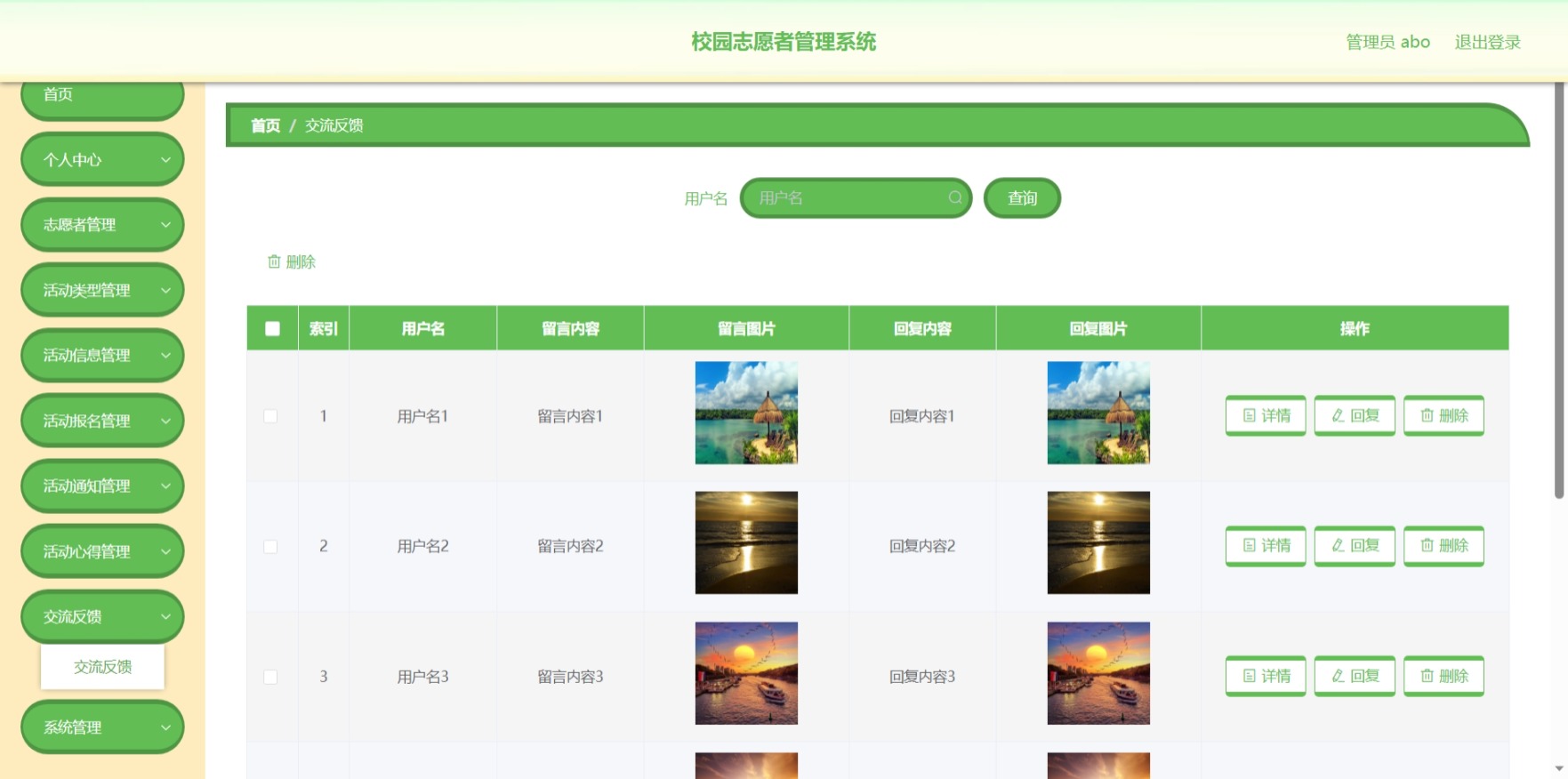Viewport: 1568px width, 779px height.
Task: Click 回复 for row 用户名1
Action: click(1355, 415)
